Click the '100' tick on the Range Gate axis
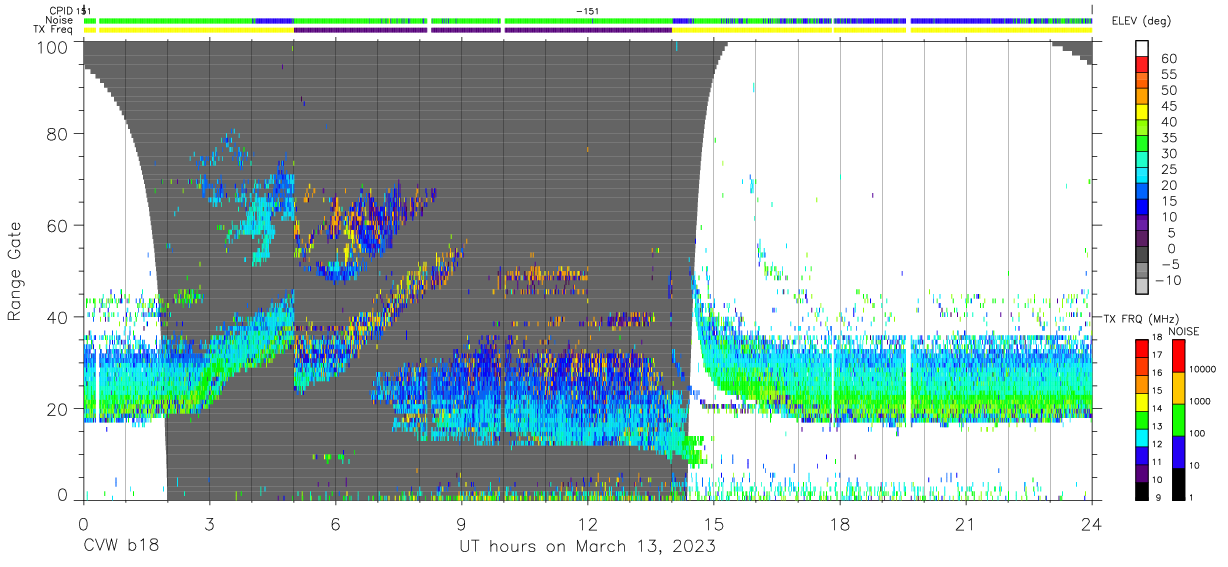The height and width of the screenshot is (567, 1228). (x=54, y=46)
